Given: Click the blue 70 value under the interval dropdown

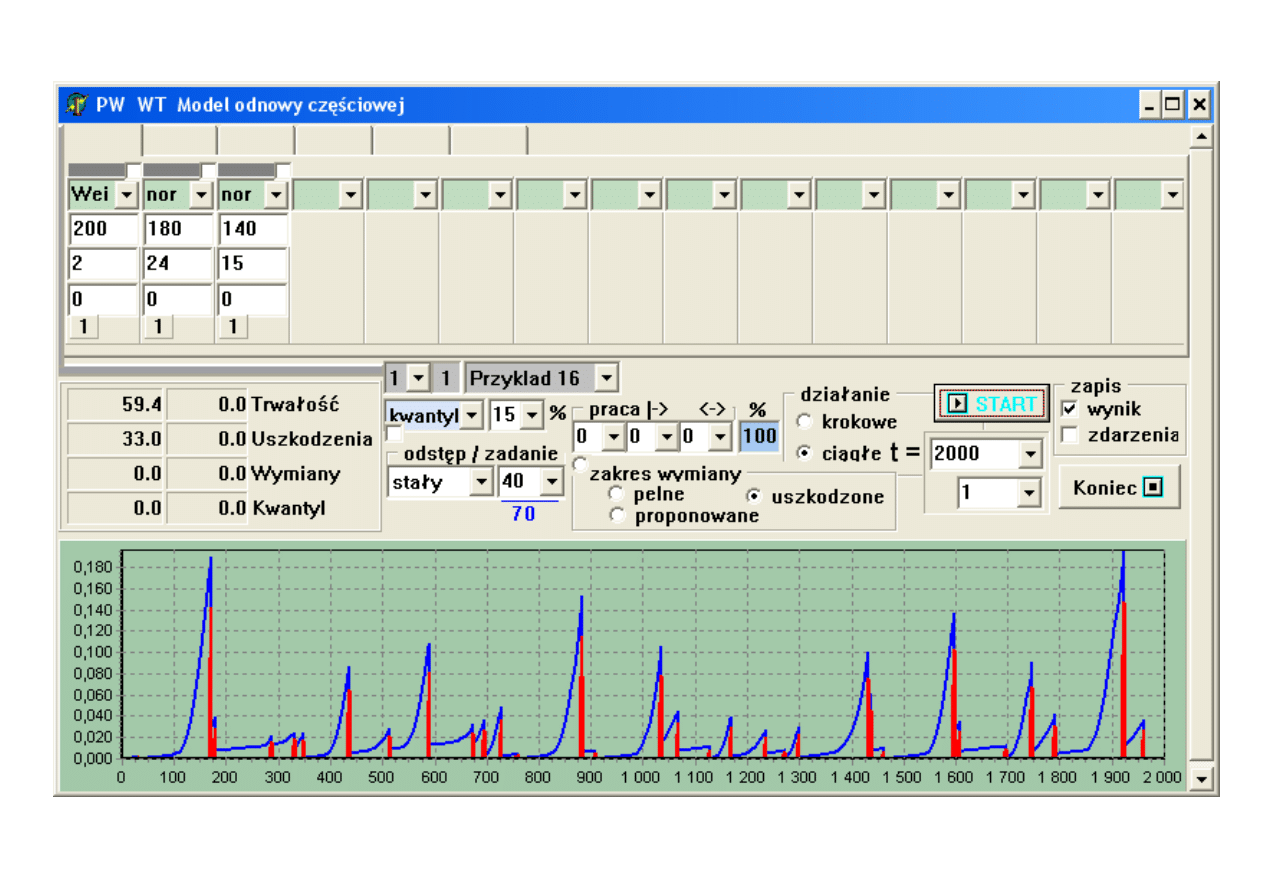Looking at the screenshot, I should [523, 514].
